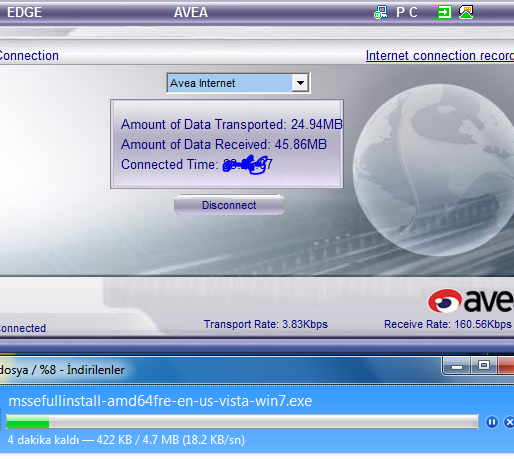Maximize the İndirilenler downloads window
Screen dimensions: 514x459
tap(484, 366)
